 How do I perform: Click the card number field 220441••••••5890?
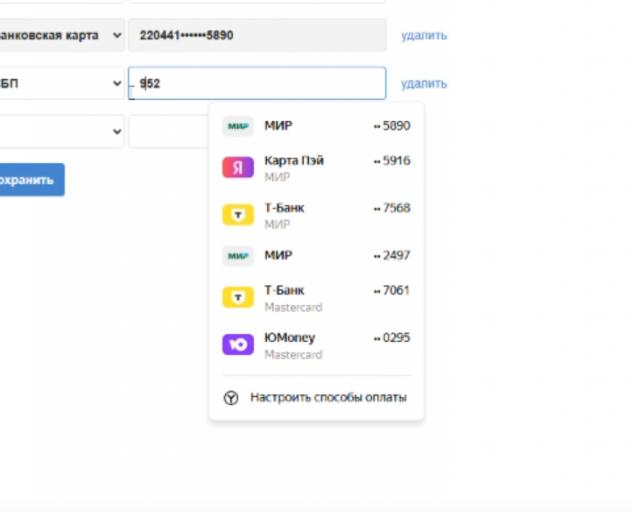click(x=257, y=35)
